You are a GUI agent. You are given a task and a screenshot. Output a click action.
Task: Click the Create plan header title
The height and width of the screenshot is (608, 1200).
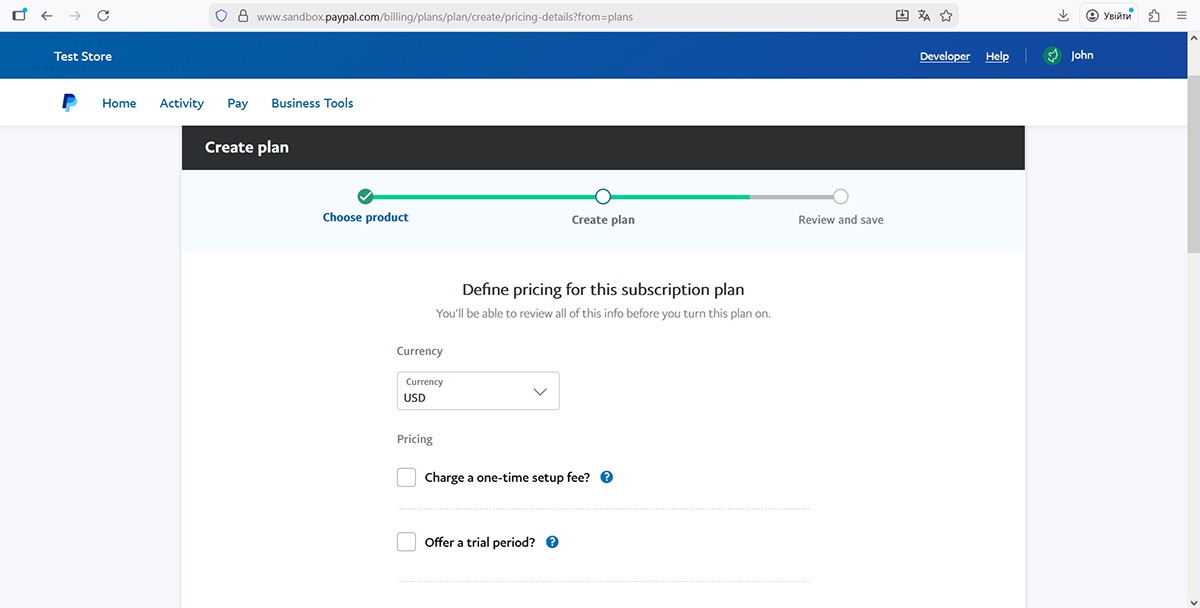pos(247,147)
